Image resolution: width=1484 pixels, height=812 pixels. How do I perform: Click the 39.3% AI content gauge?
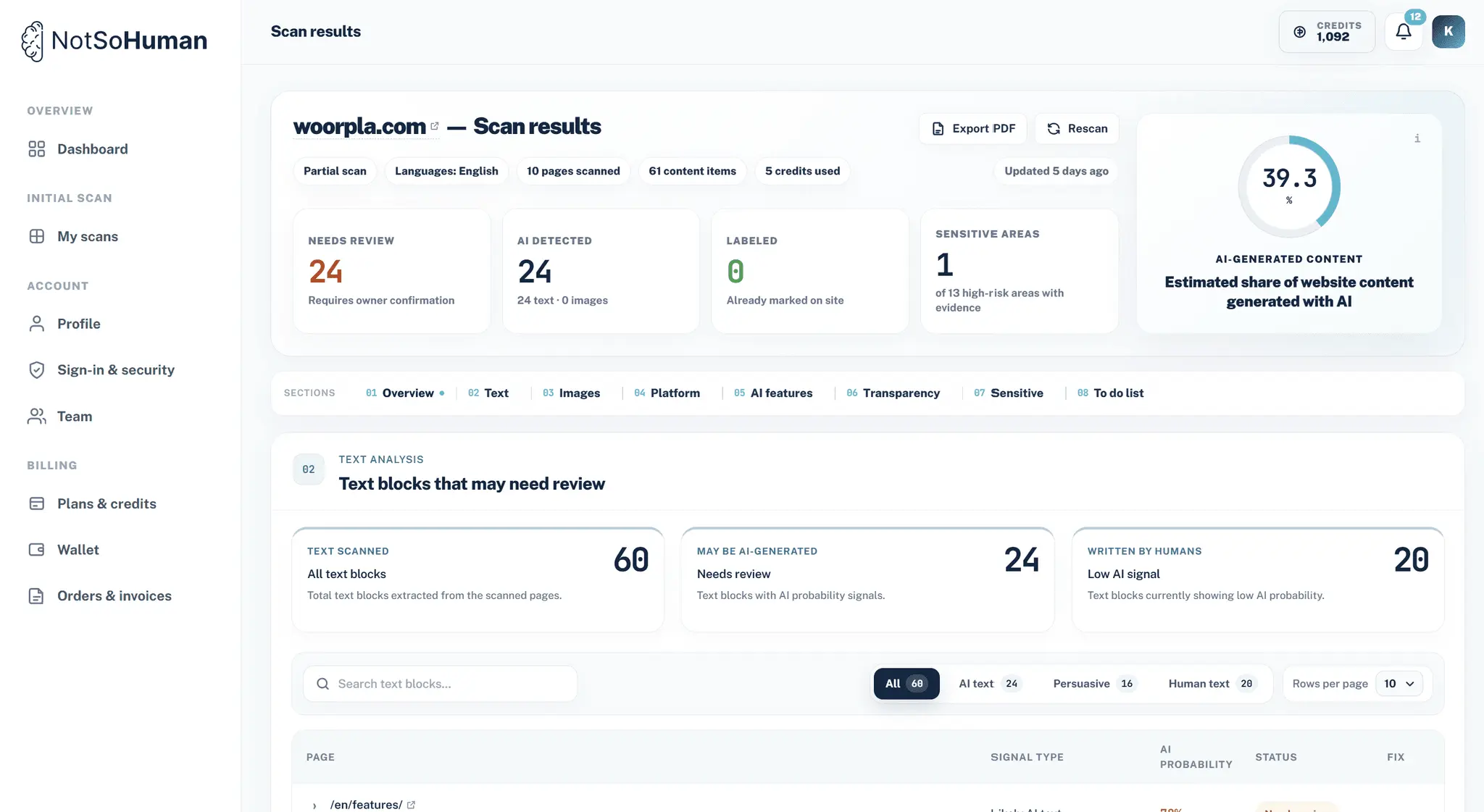point(1289,186)
